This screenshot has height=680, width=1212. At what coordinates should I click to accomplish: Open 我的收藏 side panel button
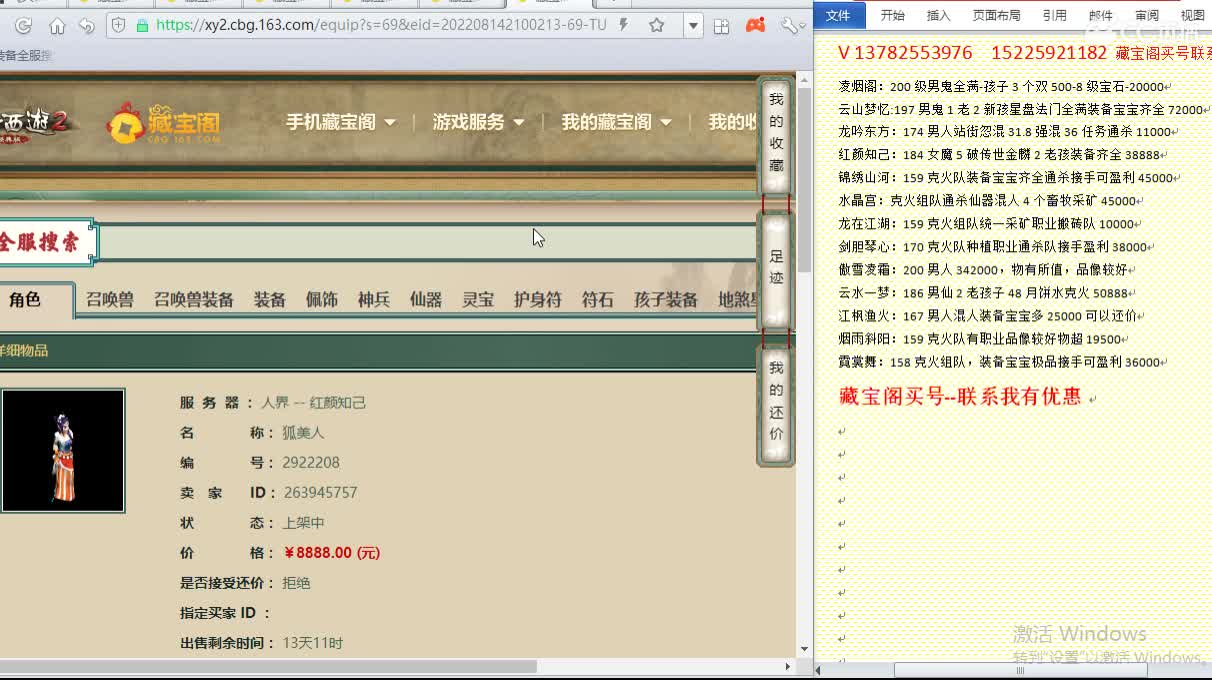(x=776, y=133)
